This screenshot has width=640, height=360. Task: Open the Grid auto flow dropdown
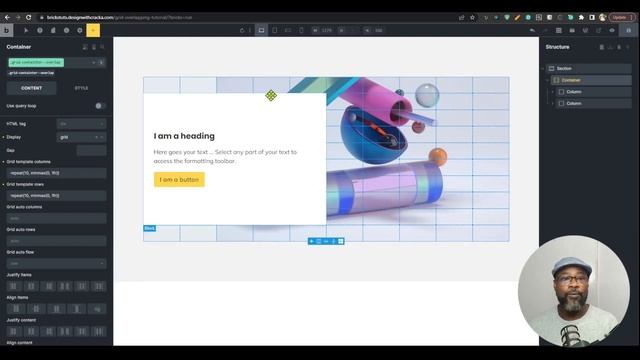click(x=56, y=264)
